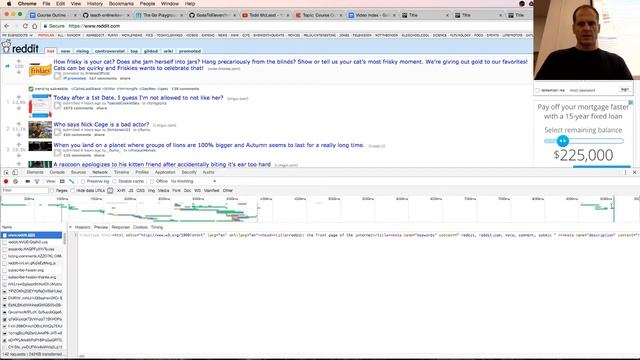
Task: Upvote the Friskies promoted post
Action: click(x=18, y=61)
